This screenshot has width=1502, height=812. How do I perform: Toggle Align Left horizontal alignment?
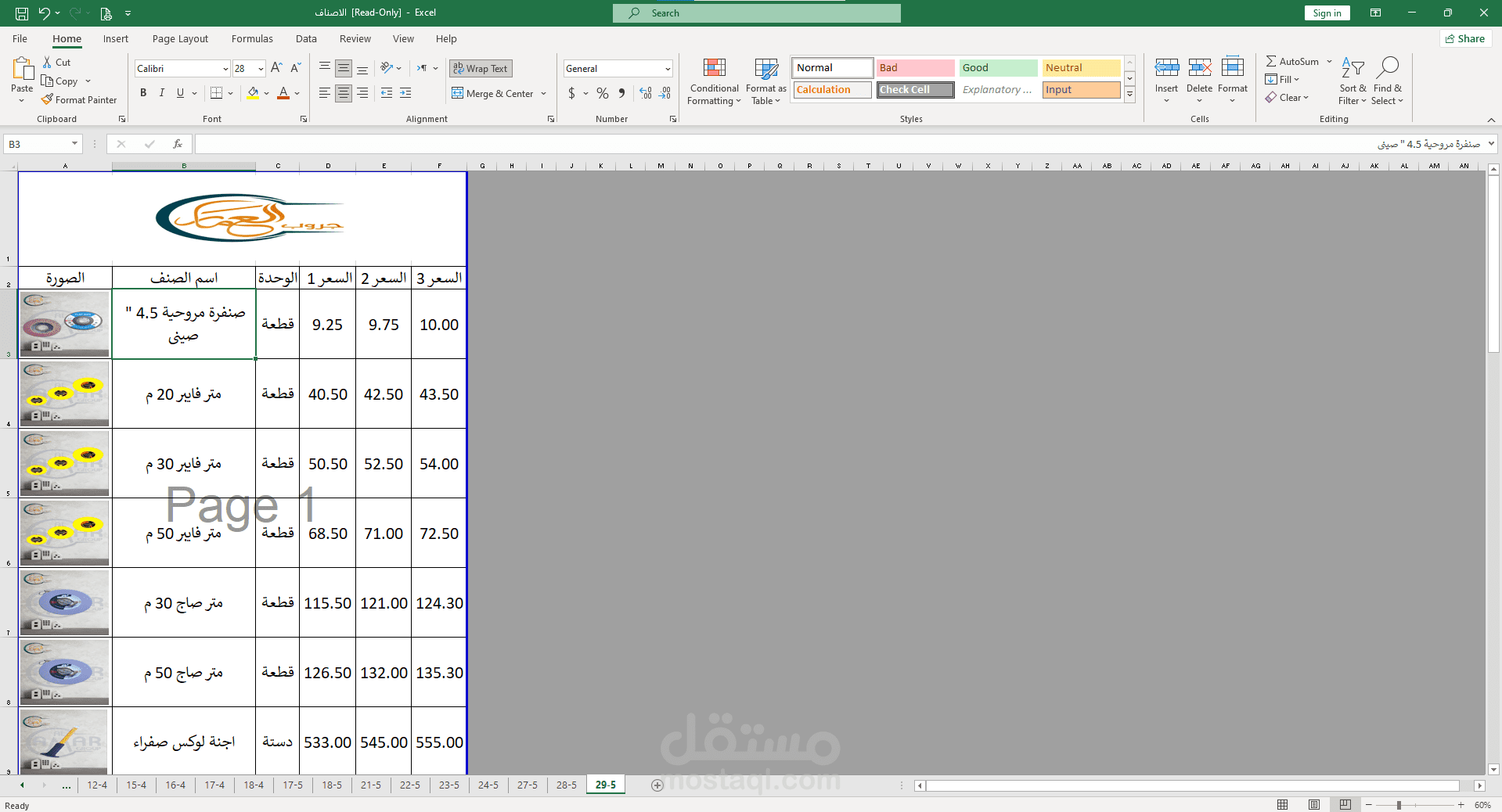tap(325, 93)
